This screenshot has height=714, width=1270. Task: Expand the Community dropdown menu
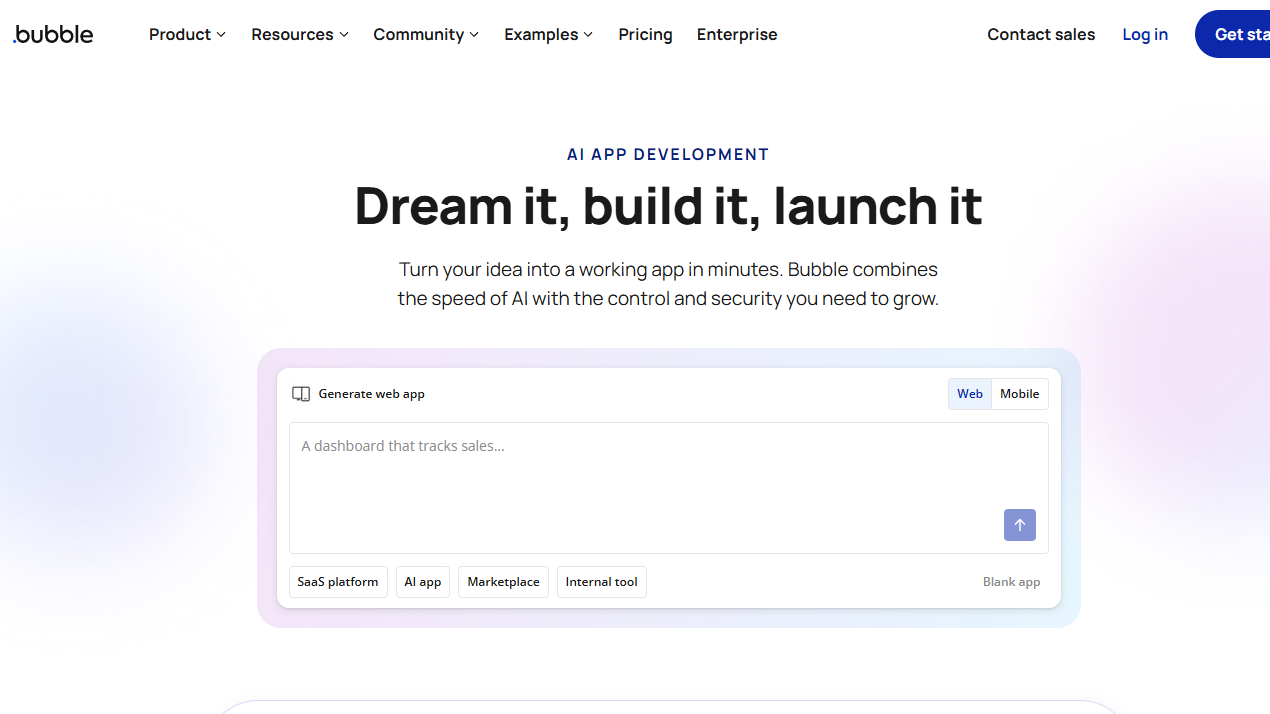coord(426,34)
